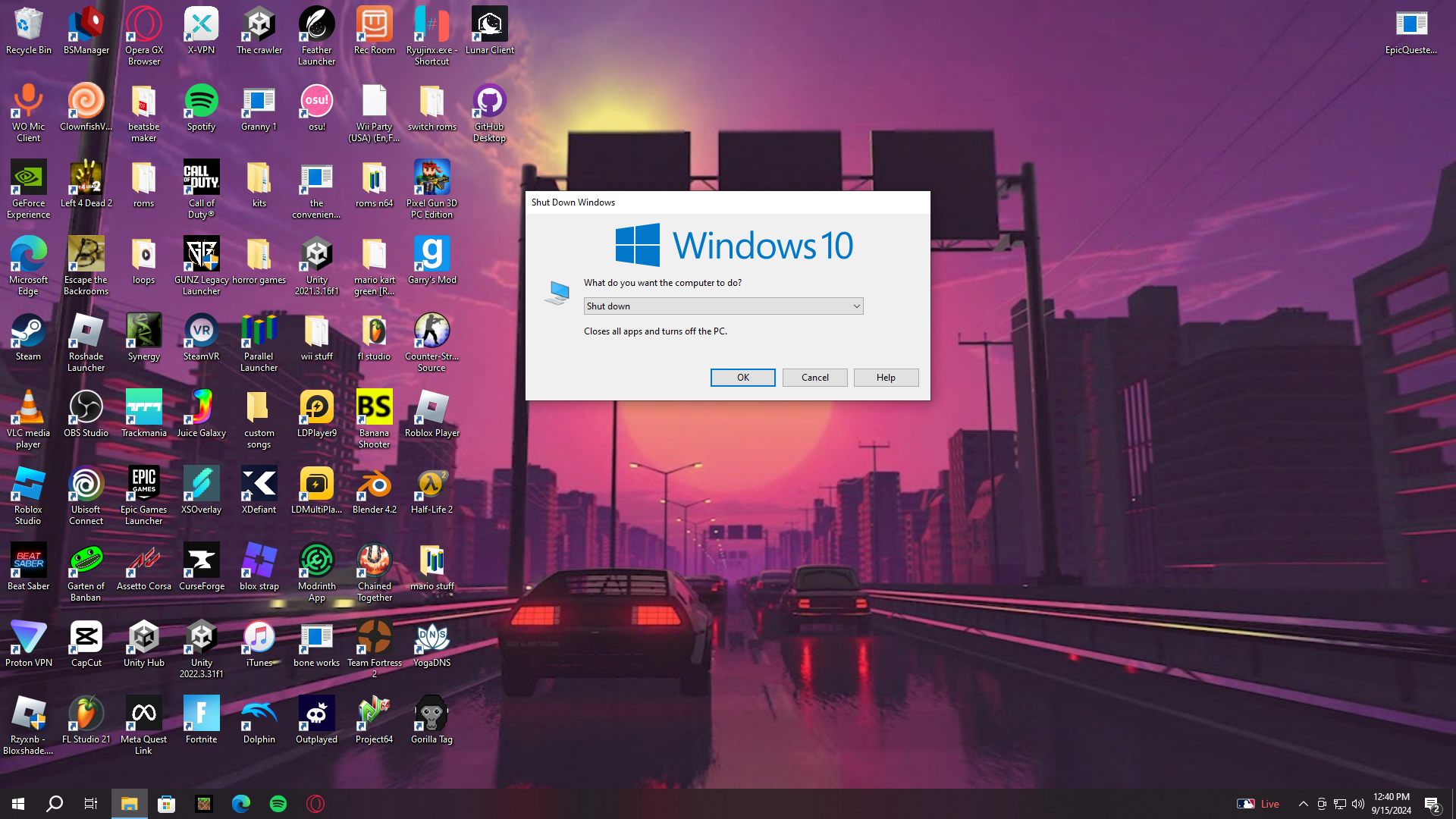Select the Spotify desktop icon

tap(201, 102)
